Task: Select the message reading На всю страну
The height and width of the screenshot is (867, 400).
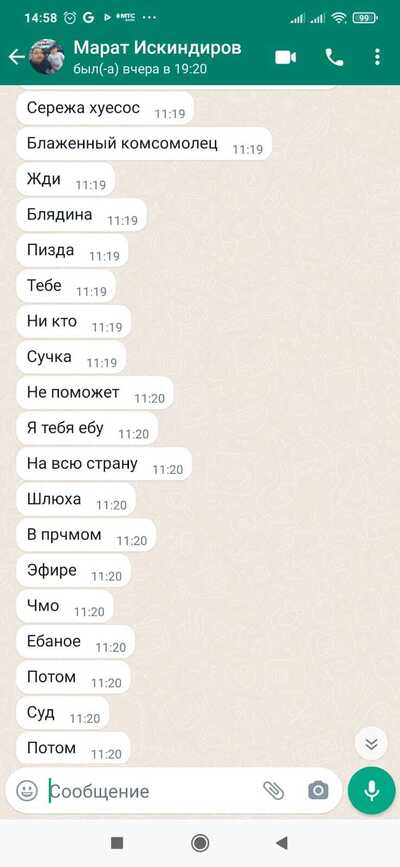Action: tap(104, 464)
